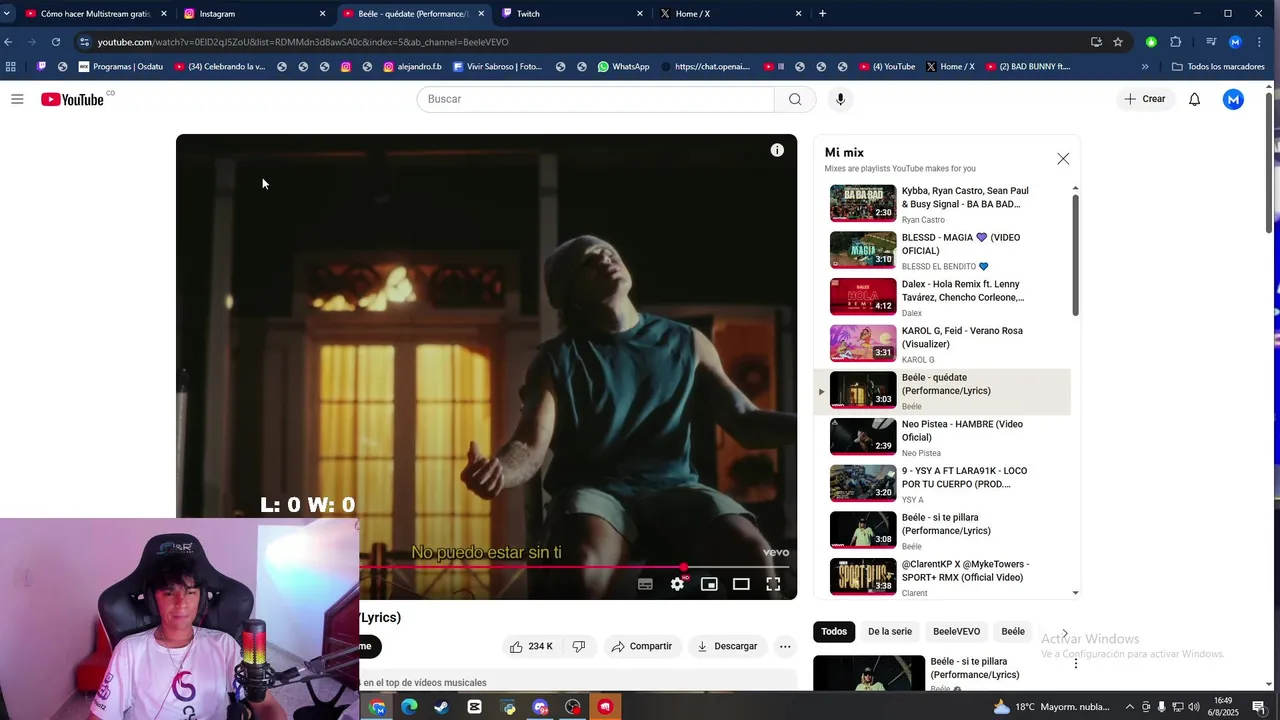Open a new browser tab

[x=822, y=13]
